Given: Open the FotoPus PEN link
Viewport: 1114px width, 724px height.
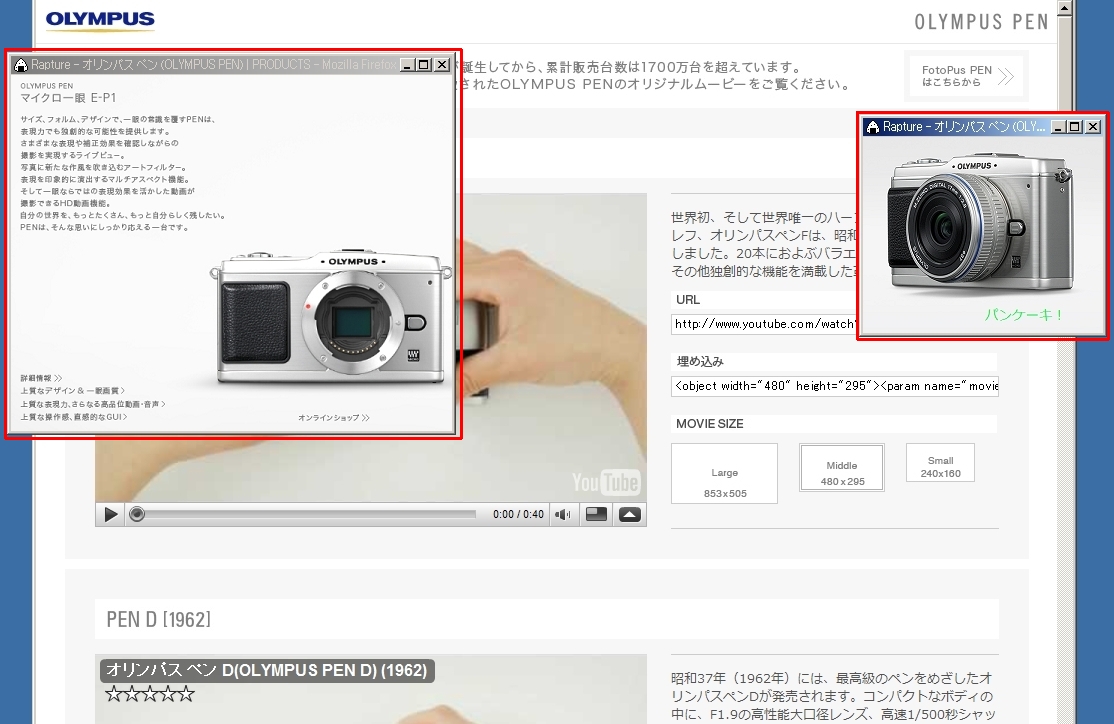Looking at the screenshot, I should pos(966,76).
